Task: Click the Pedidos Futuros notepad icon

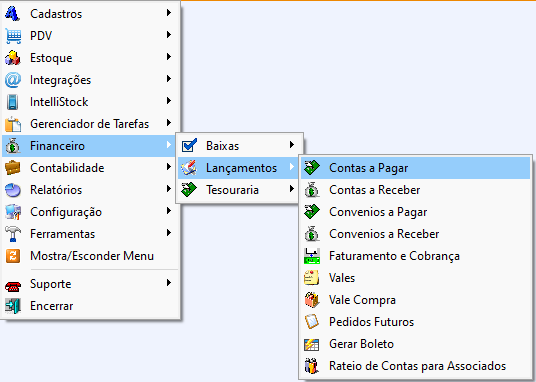Action: pos(312,322)
